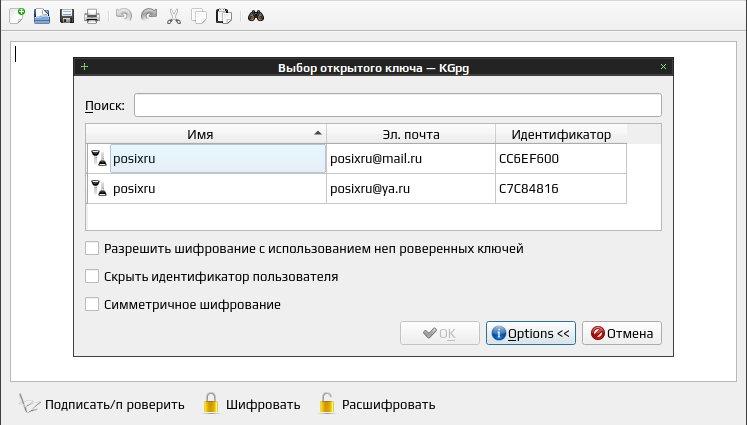The width and height of the screenshot is (747, 425).
Task: Enable encryption with unverified keys checkbox
Action: [92, 248]
